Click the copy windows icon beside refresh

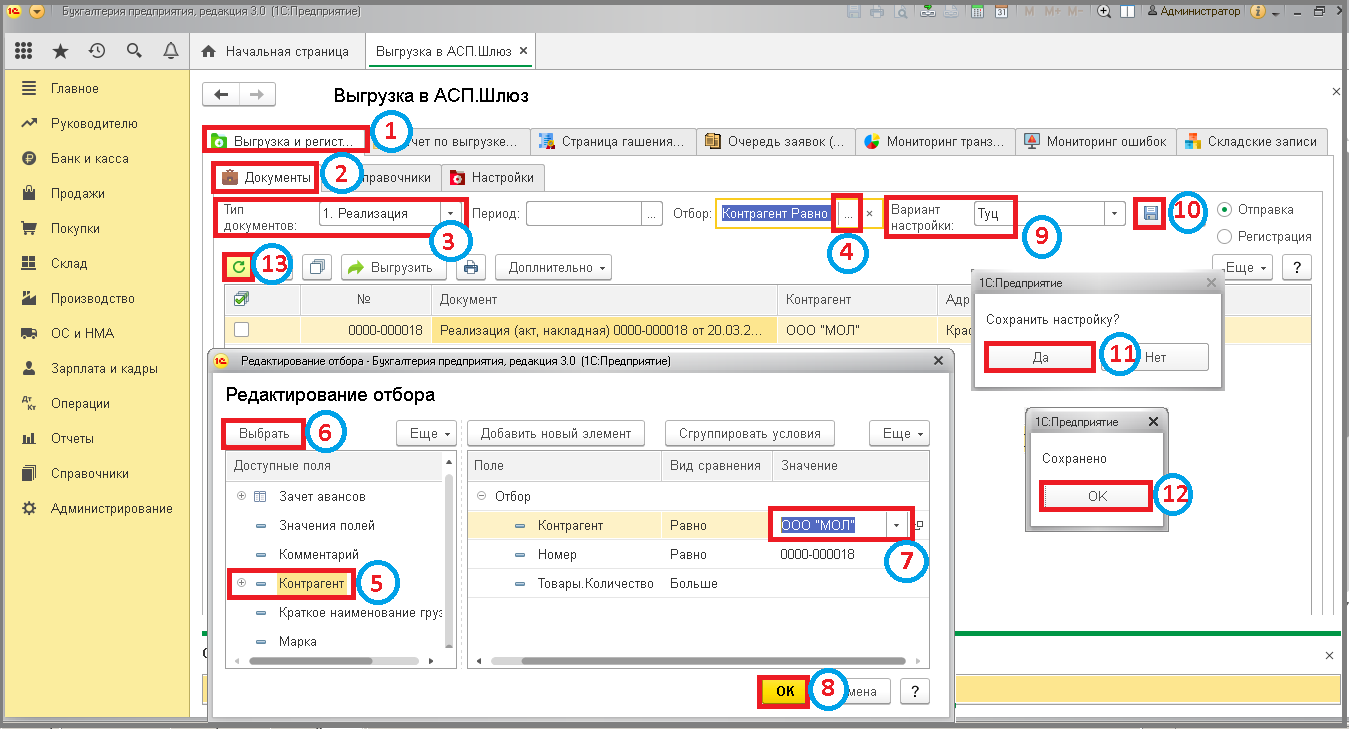coord(317,267)
